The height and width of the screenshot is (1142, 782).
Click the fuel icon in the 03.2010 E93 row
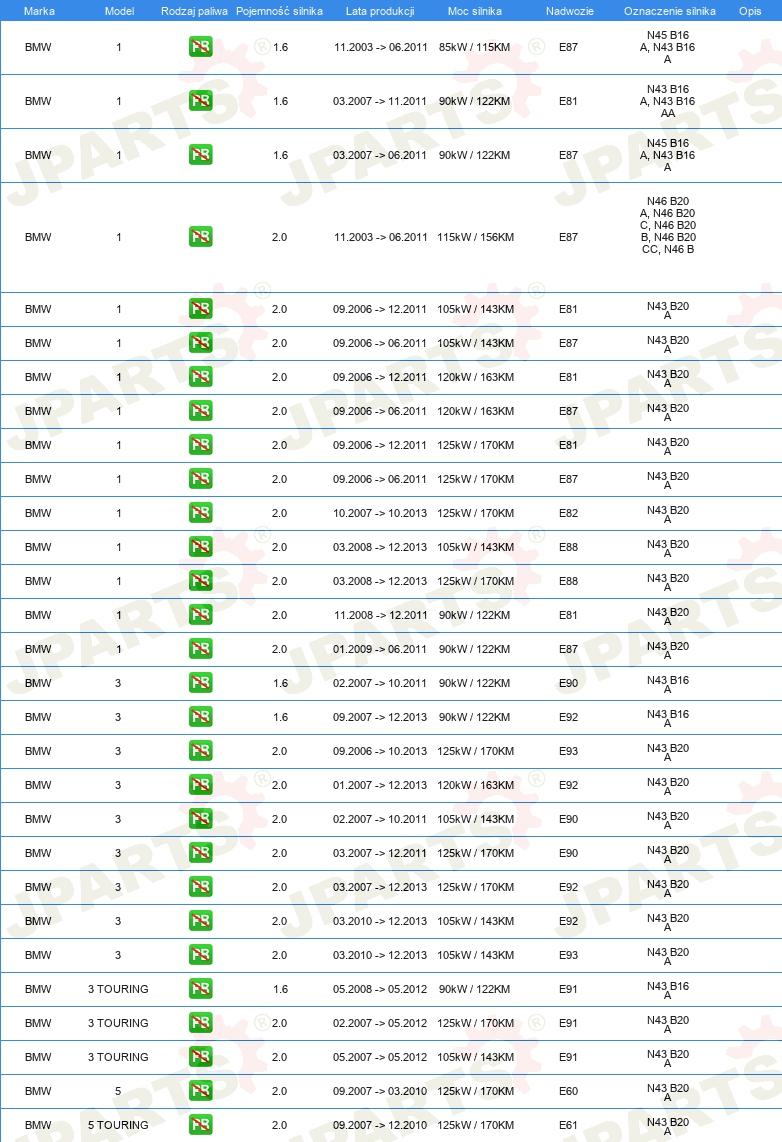[x=200, y=955]
